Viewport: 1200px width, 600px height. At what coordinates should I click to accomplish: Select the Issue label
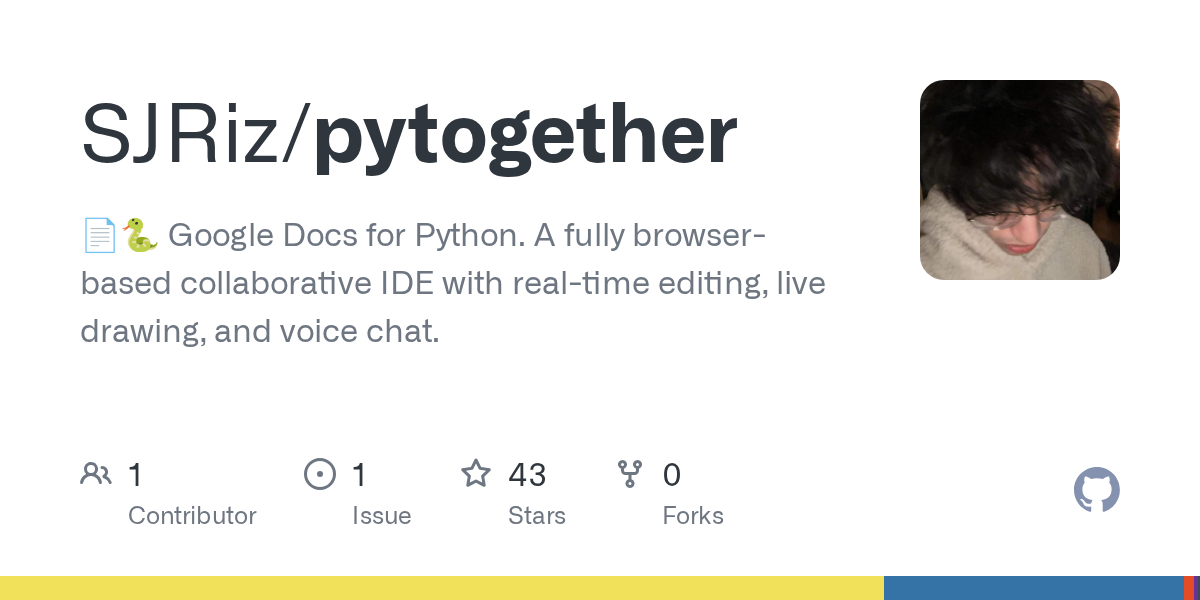(381, 516)
